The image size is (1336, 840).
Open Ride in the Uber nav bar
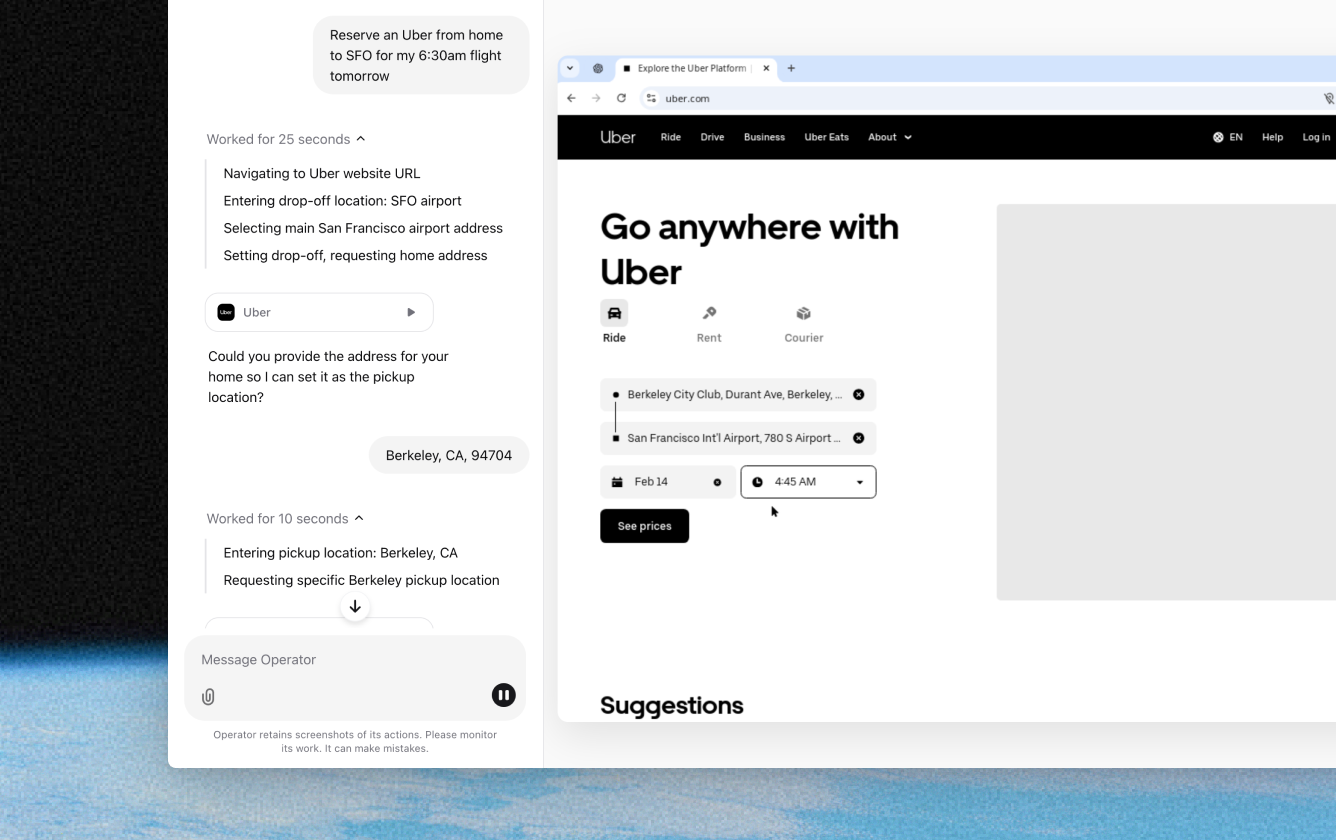coord(671,137)
